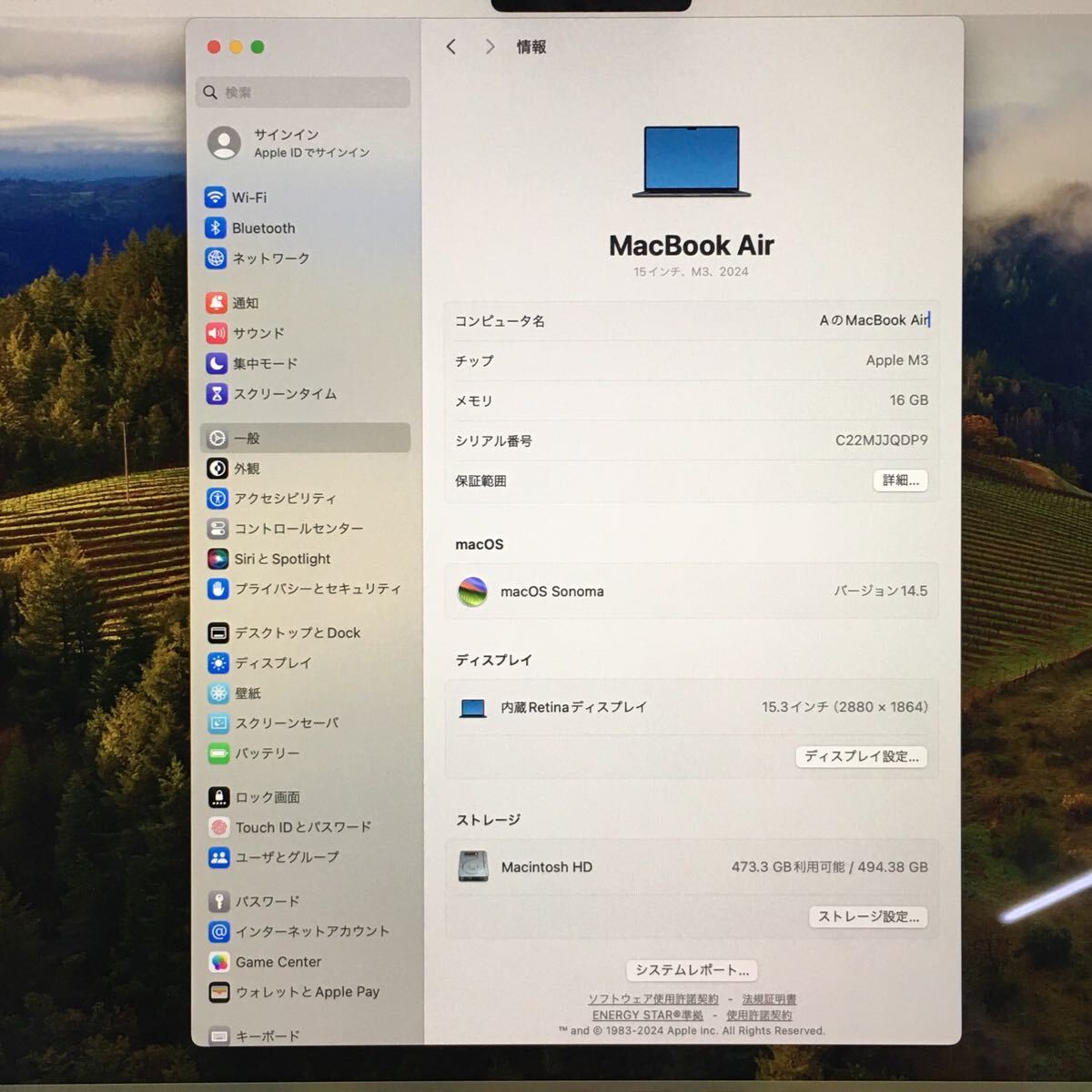Open the Wallet & Apple Pay icon
This screenshot has width=1092, height=1092.
[x=219, y=992]
